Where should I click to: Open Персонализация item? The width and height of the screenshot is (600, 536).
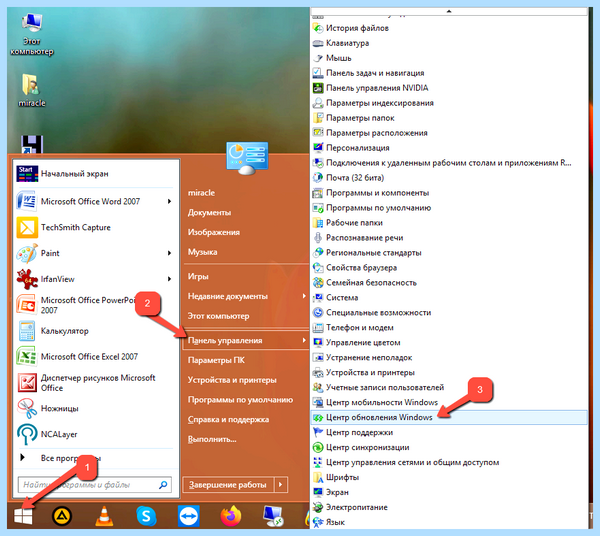(449, 148)
